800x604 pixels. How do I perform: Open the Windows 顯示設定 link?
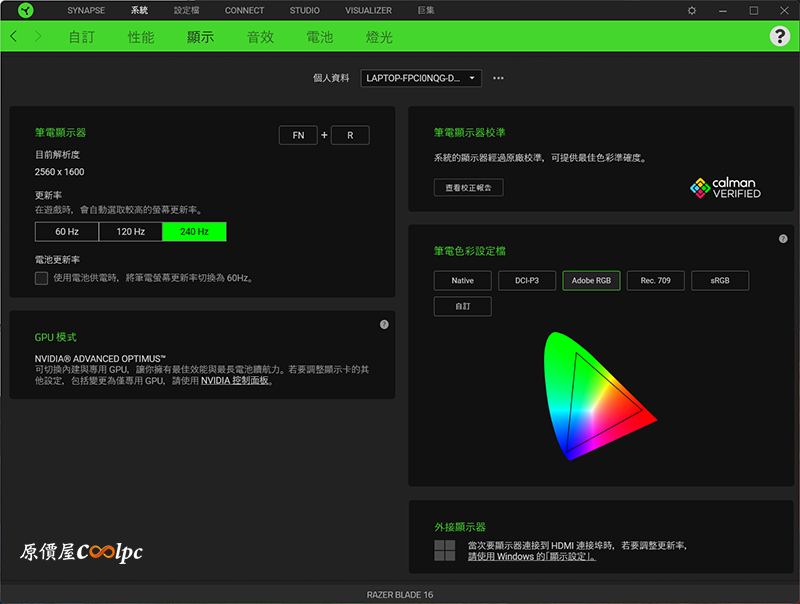tap(532, 557)
